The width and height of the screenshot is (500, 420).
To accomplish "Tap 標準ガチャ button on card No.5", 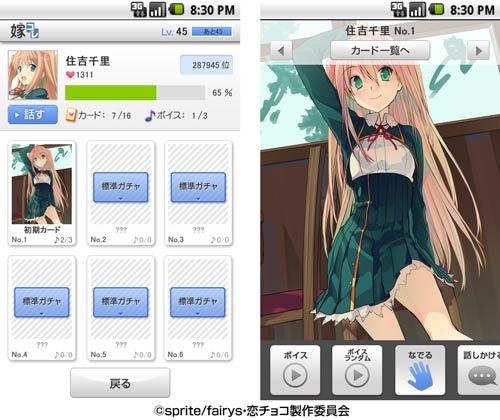I will tap(121, 302).
